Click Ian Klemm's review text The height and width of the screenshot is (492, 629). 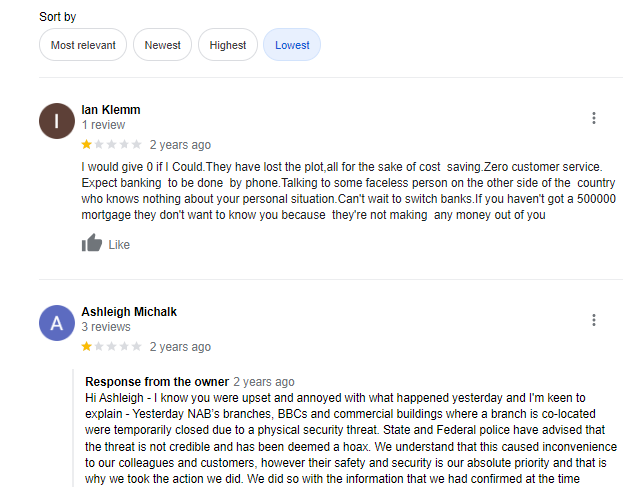(x=340, y=190)
